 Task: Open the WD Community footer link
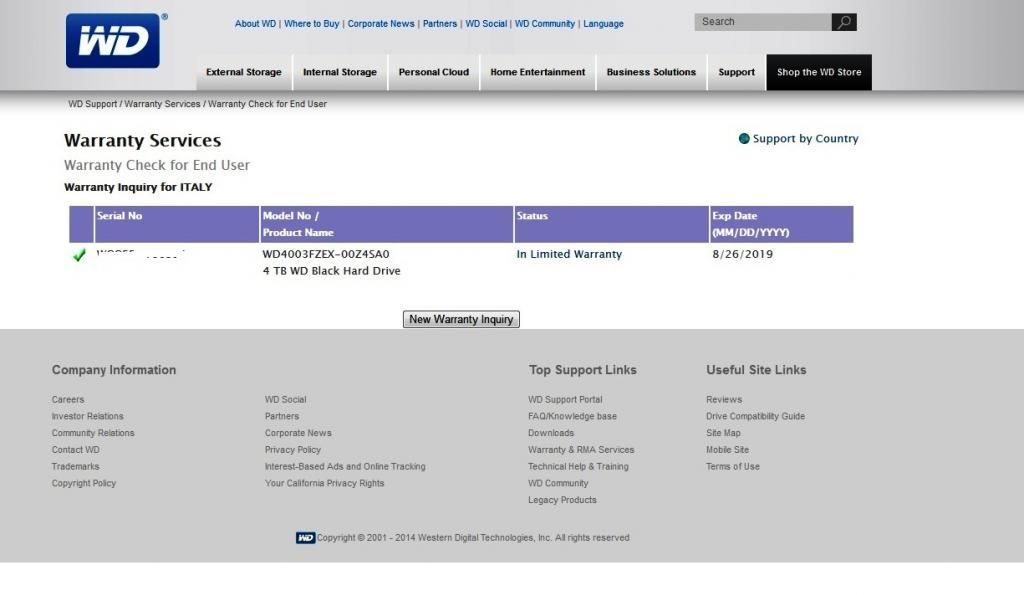[x=558, y=483]
